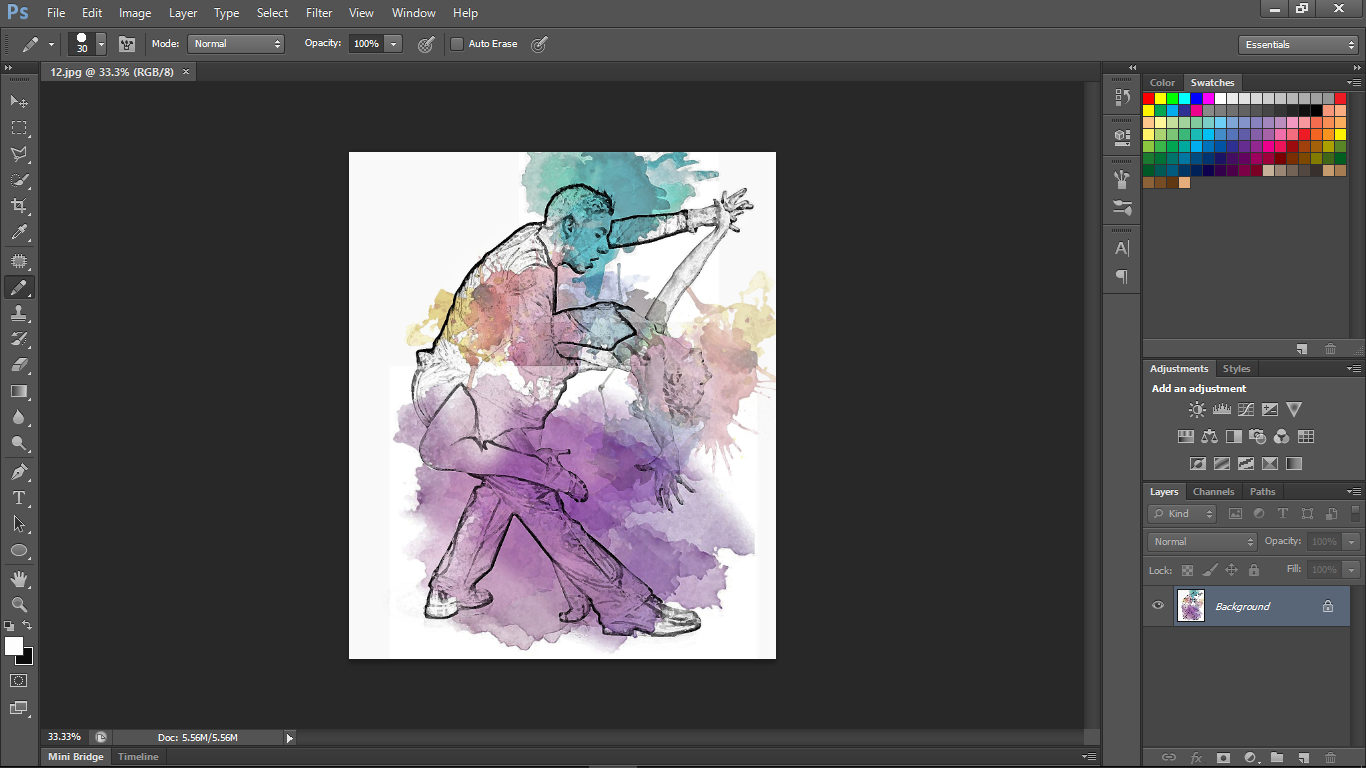Enable the Auto Erase checkbox
The width and height of the screenshot is (1366, 768).
click(457, 44)
